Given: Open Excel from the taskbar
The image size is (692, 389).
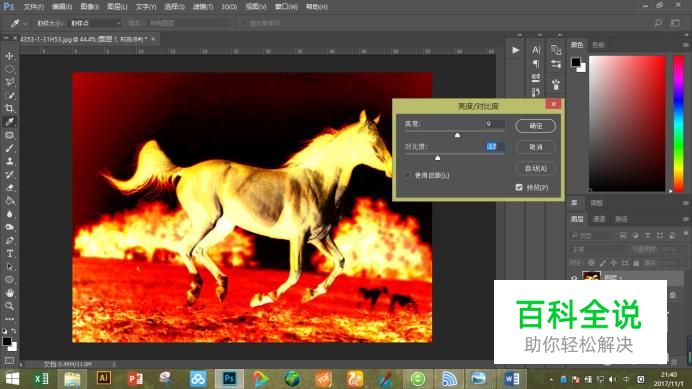Looking at the screenshot, I should [x=41, y=378].
